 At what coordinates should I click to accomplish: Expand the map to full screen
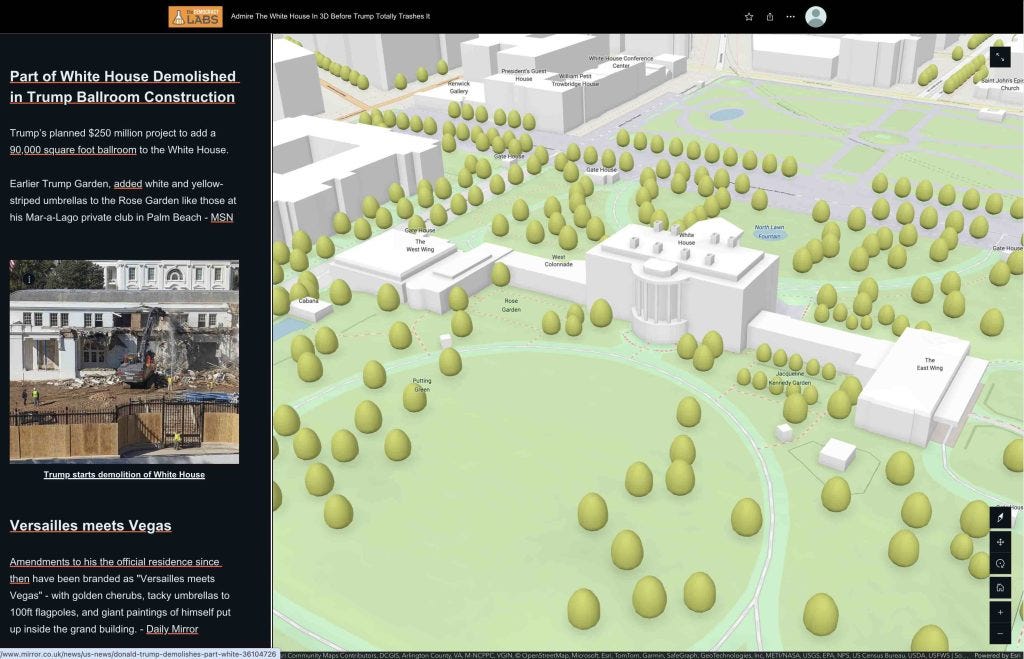coord(1000,57)
